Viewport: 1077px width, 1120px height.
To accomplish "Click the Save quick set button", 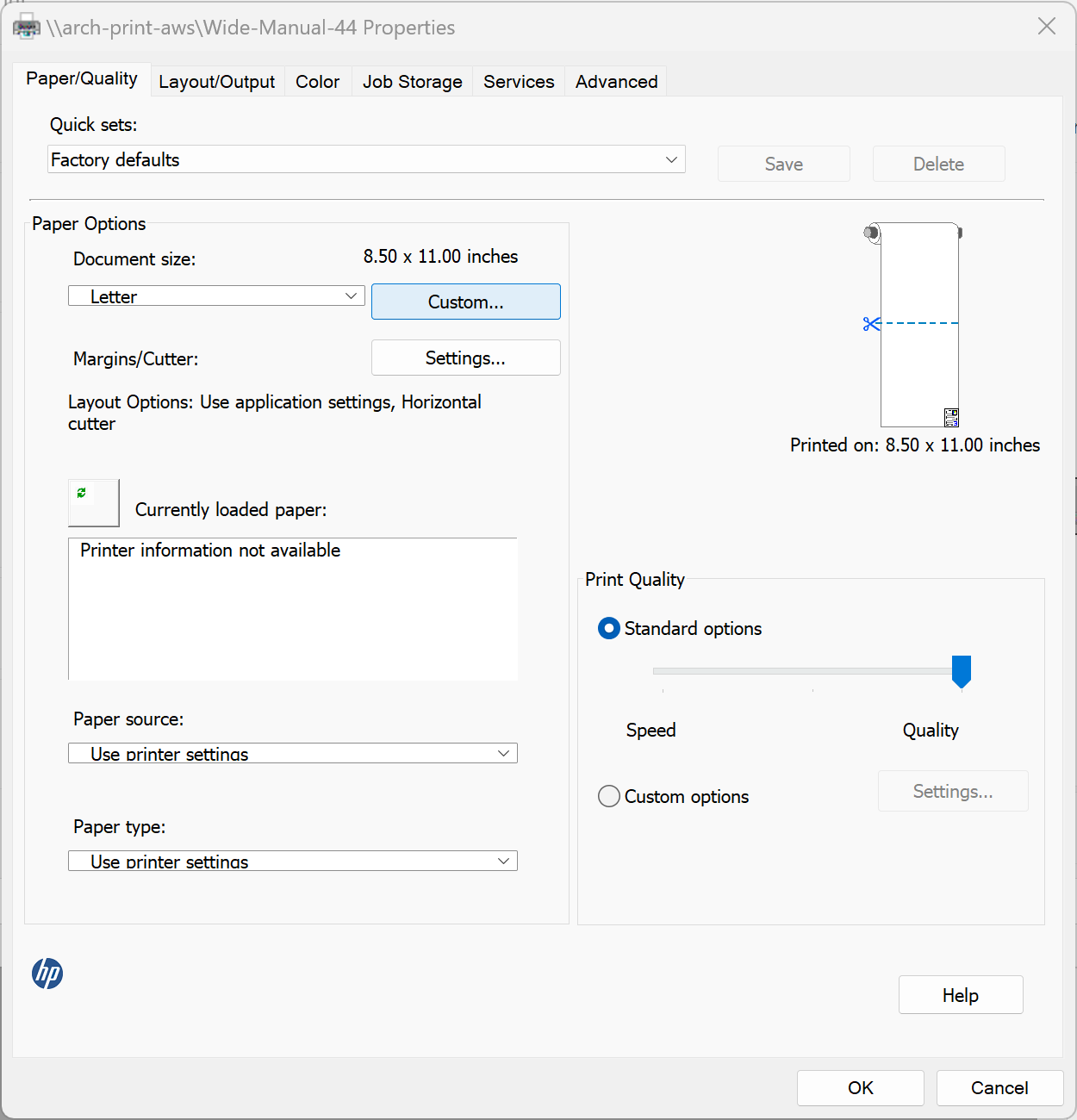I will click(784, 164).
